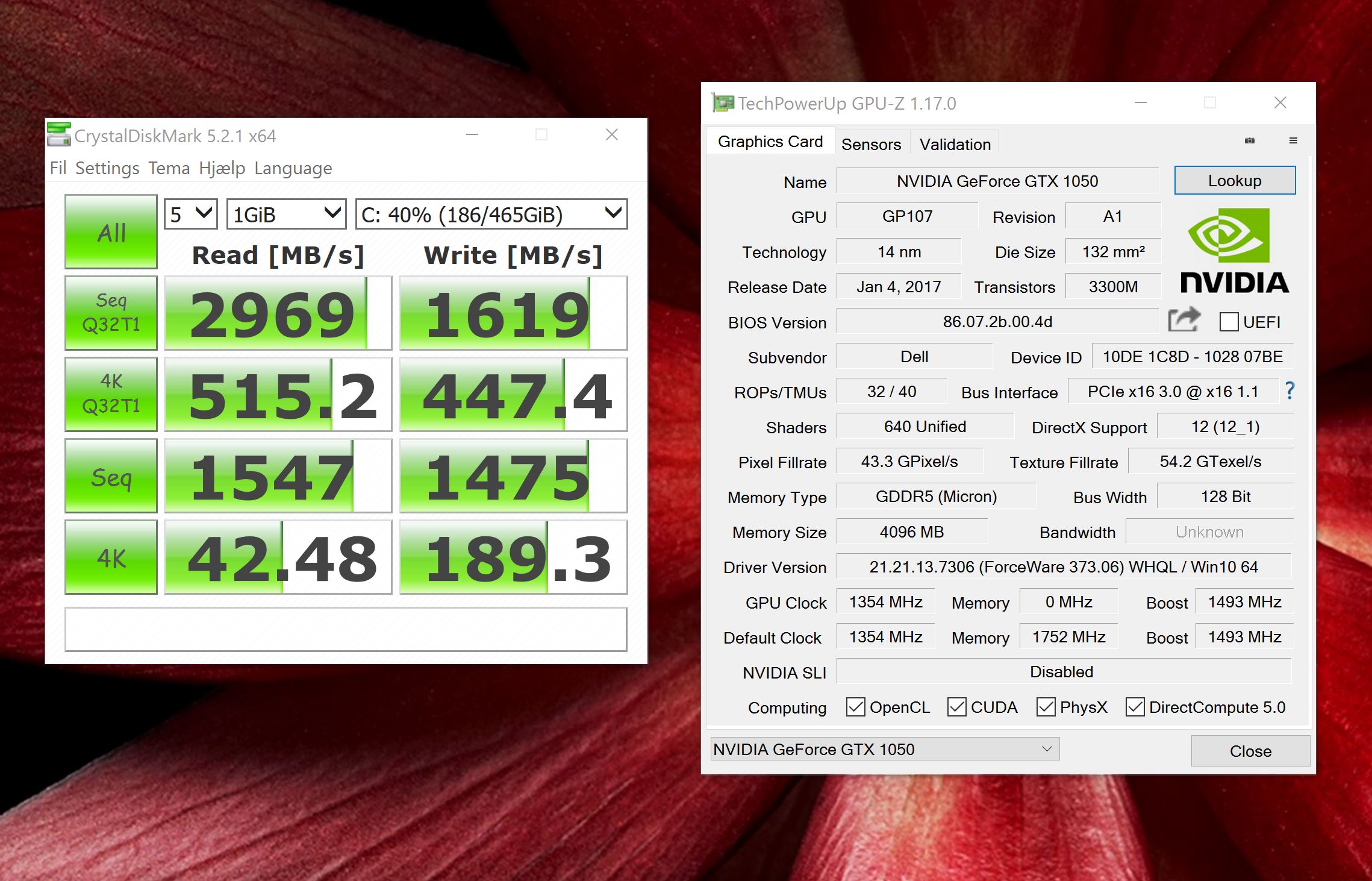The width and height of the screenshot is (1372, 881).
Task: Switch to the Sensors tab
Action: pos(872,144)
